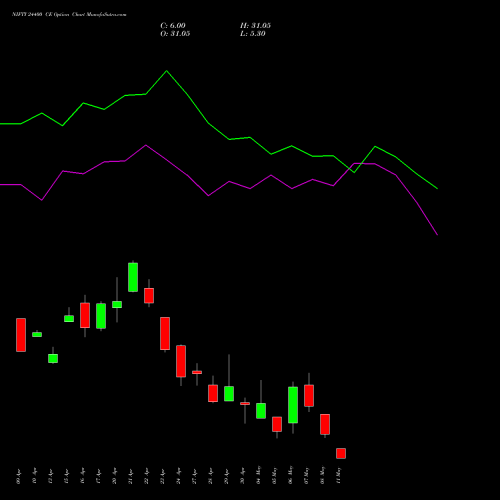Select the red candle above 07 May
This screenshot has width=500, height=500.
point(309,396)
